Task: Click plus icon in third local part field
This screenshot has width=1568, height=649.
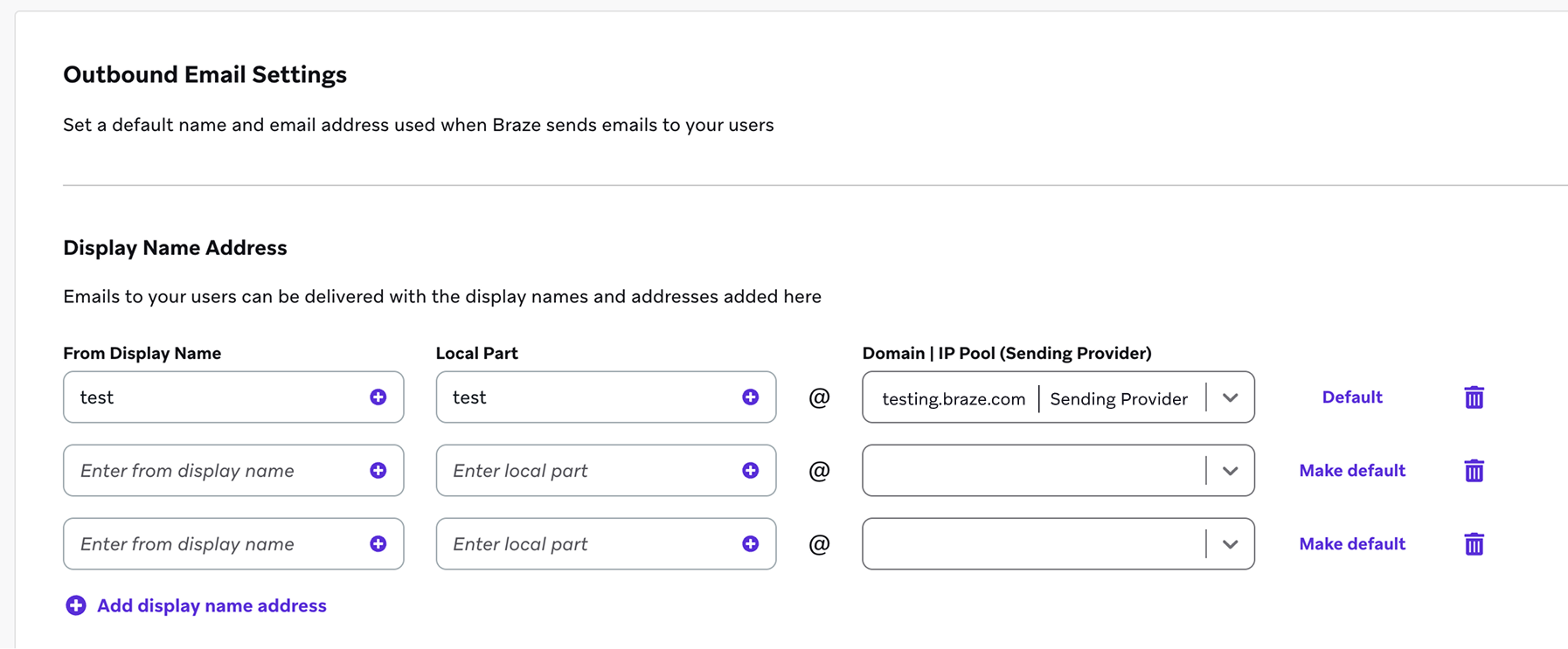Action: pyautogui.click(x=750, y=544)
